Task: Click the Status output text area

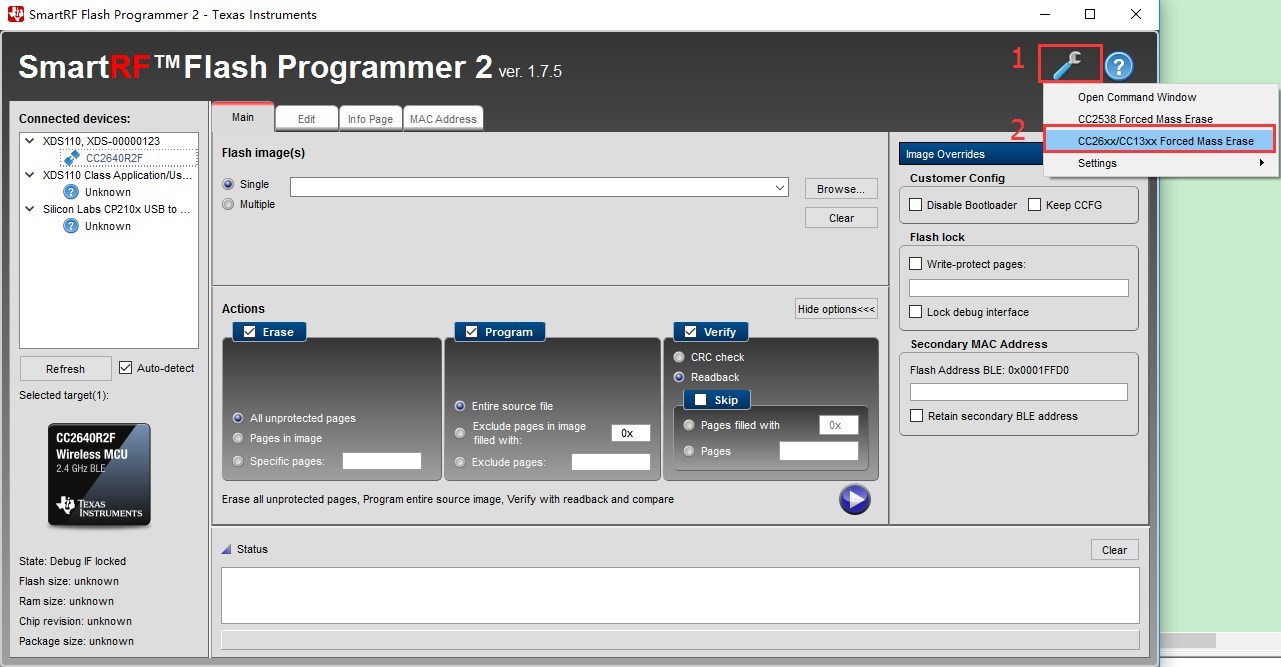Action: [x=680, y=596]
